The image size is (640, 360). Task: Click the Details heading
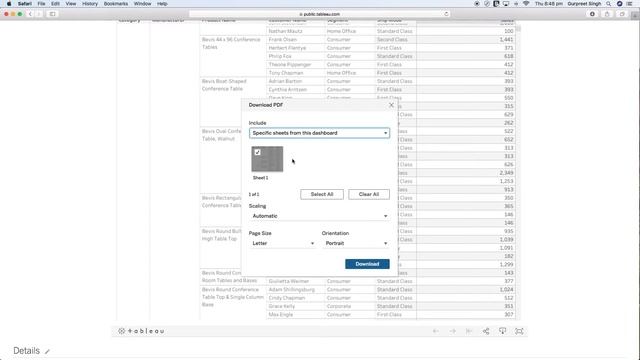click(27, 351)
